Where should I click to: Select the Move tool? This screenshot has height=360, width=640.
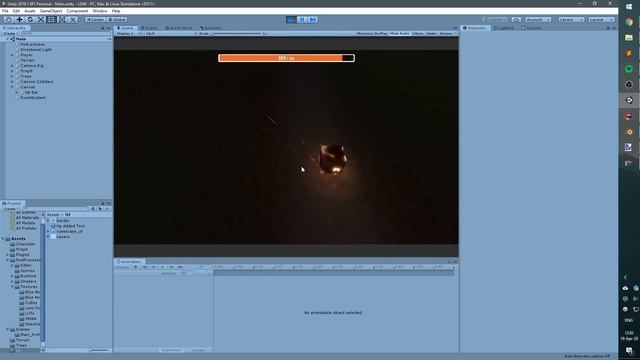pyautogui.click(x=19, y=20)
